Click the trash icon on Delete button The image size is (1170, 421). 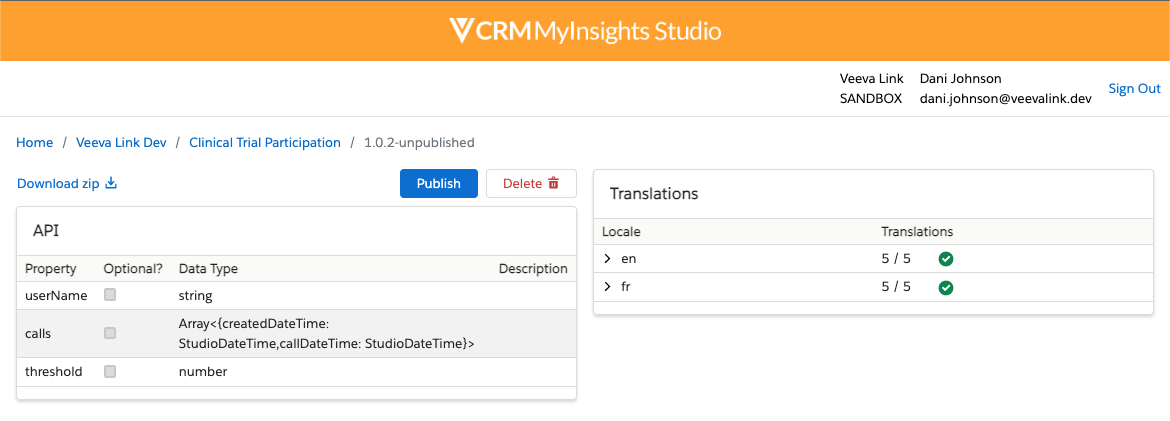[553, 184]
